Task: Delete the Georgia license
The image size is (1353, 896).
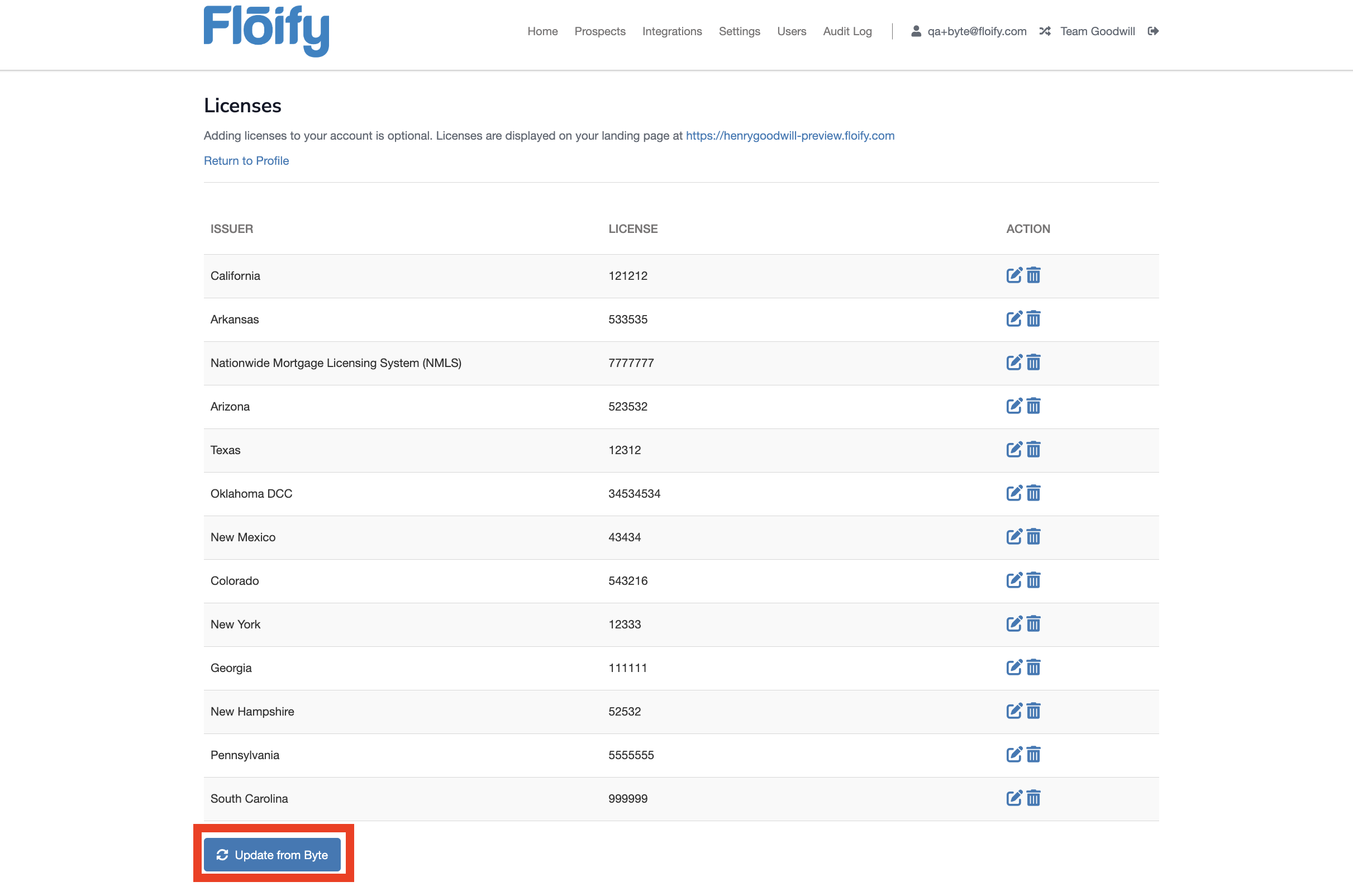Action: coord(1033,668)
